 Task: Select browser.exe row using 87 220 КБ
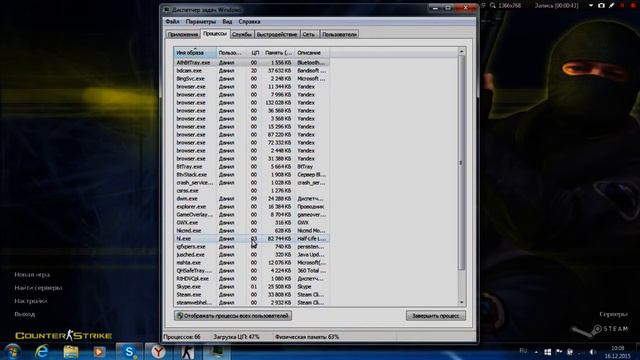251,135
